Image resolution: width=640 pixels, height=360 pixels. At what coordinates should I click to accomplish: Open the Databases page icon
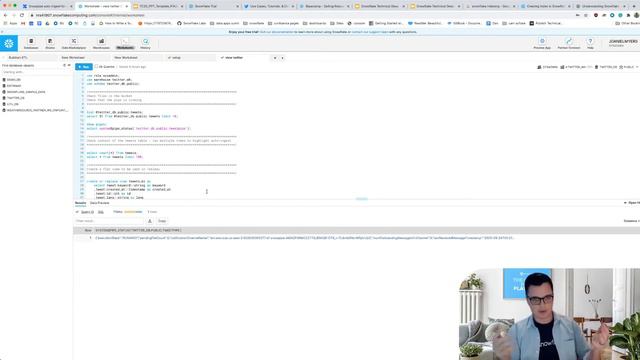click(31, 43)
